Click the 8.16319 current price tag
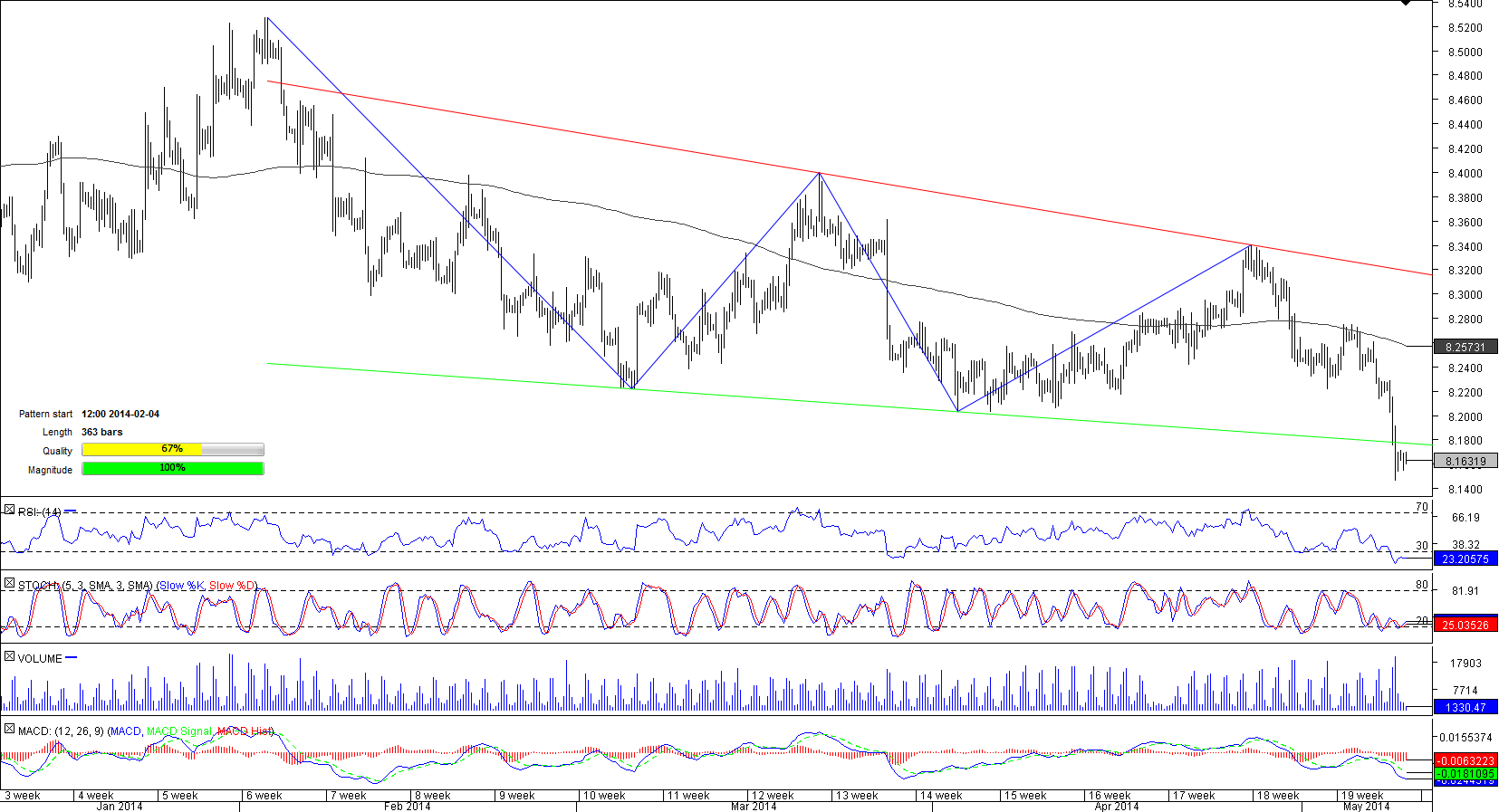The height and width of the screenshot is (812, 1499). (x=1465, y=461)
